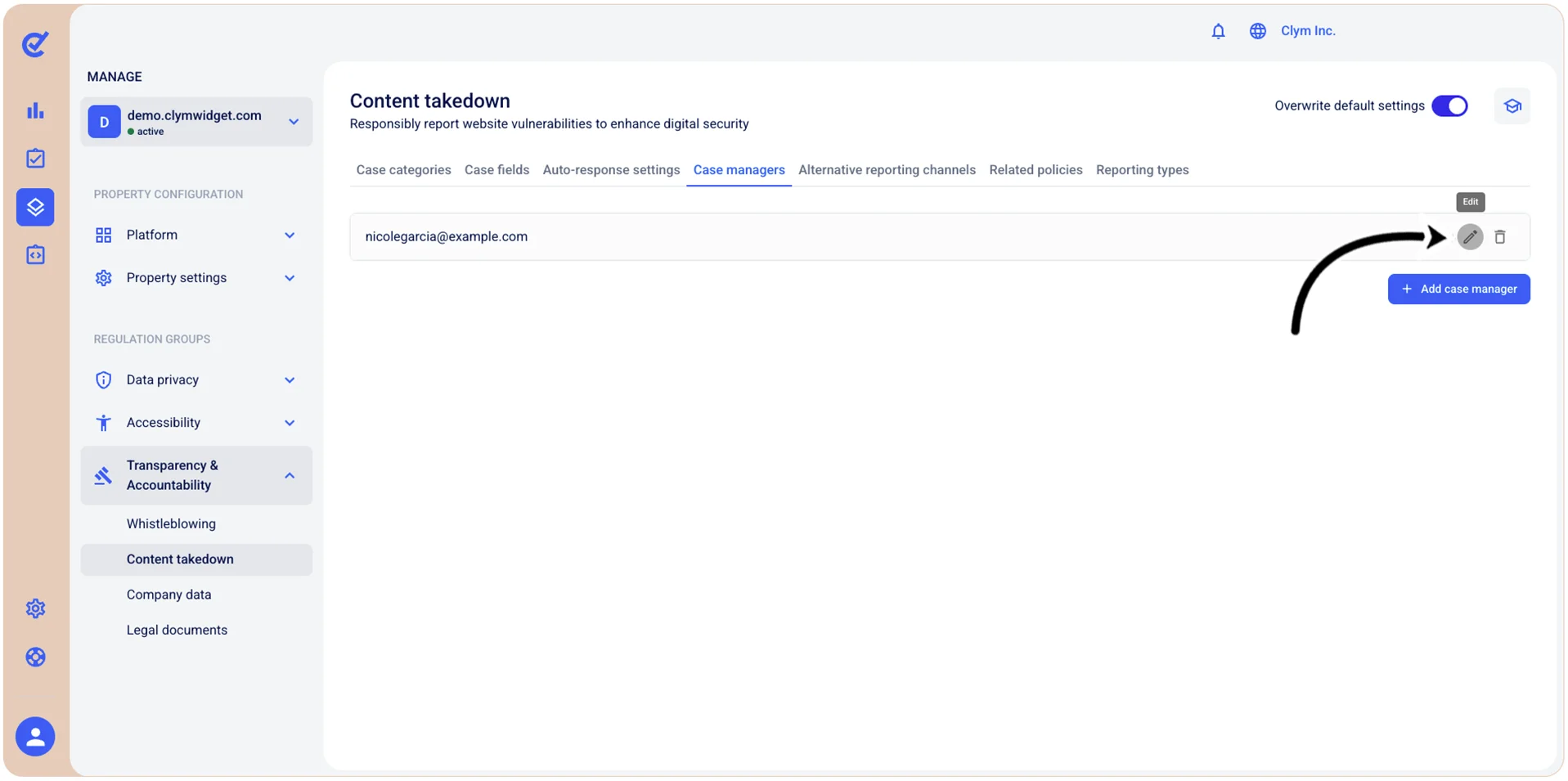
Task: Switch to the Case fields tab
Action: pos(496,170)
